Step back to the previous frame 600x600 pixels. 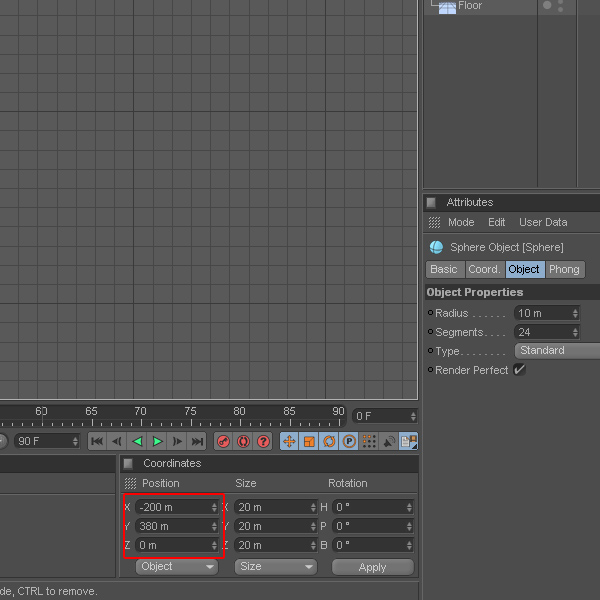click(x=117, y=441)
